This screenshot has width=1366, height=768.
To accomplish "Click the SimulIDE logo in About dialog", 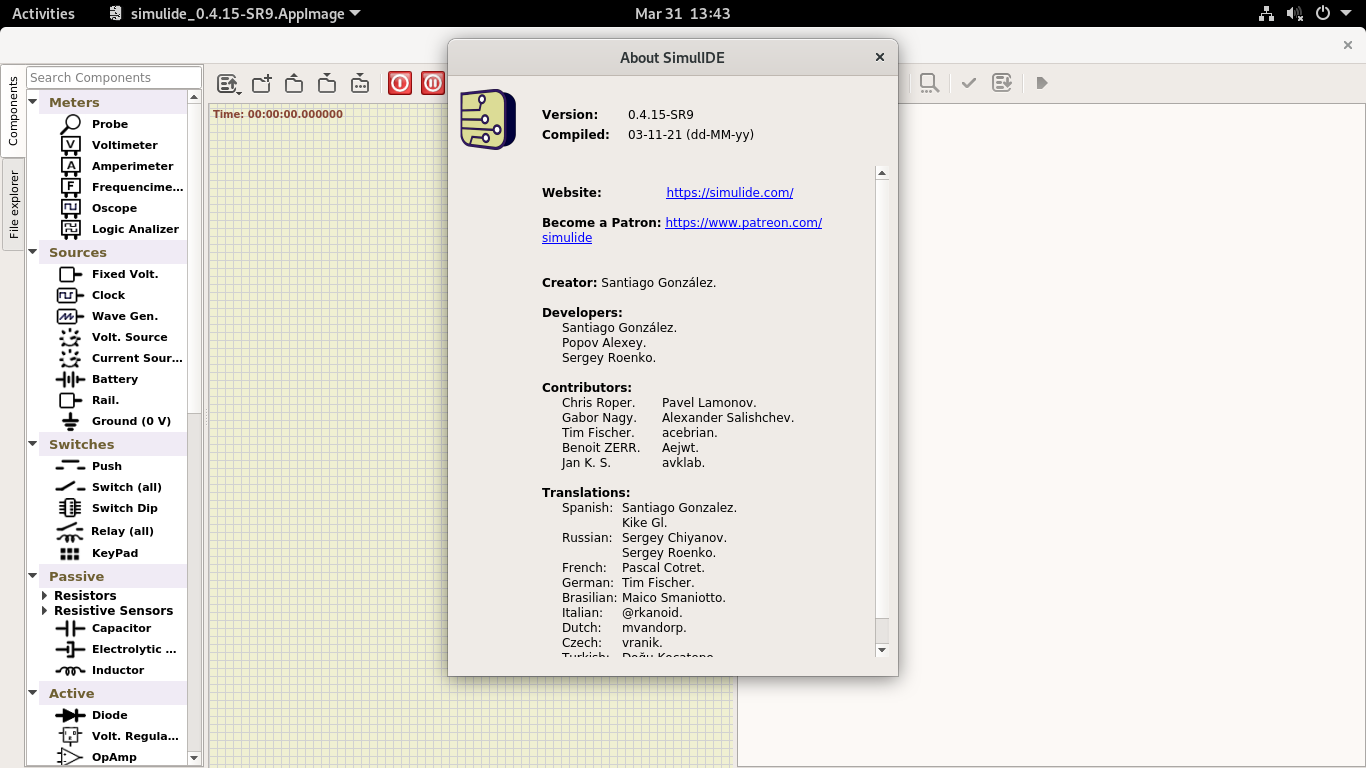I will pos(488,119).
